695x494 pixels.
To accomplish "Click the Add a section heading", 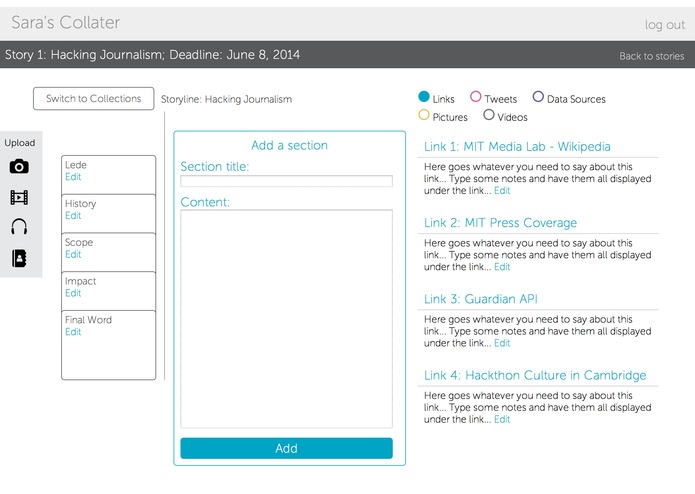I will tap(289, 145).
